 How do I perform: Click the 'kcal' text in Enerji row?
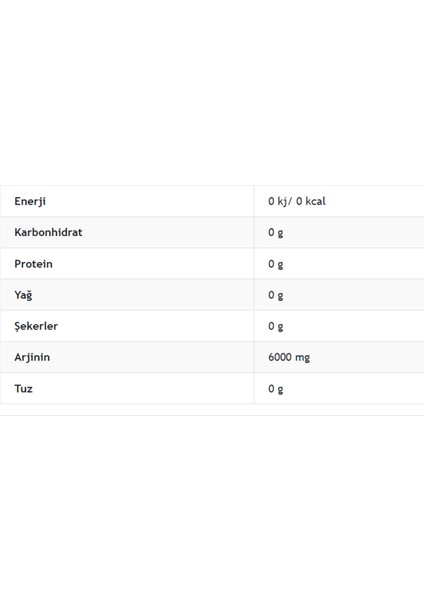(315, 201)
